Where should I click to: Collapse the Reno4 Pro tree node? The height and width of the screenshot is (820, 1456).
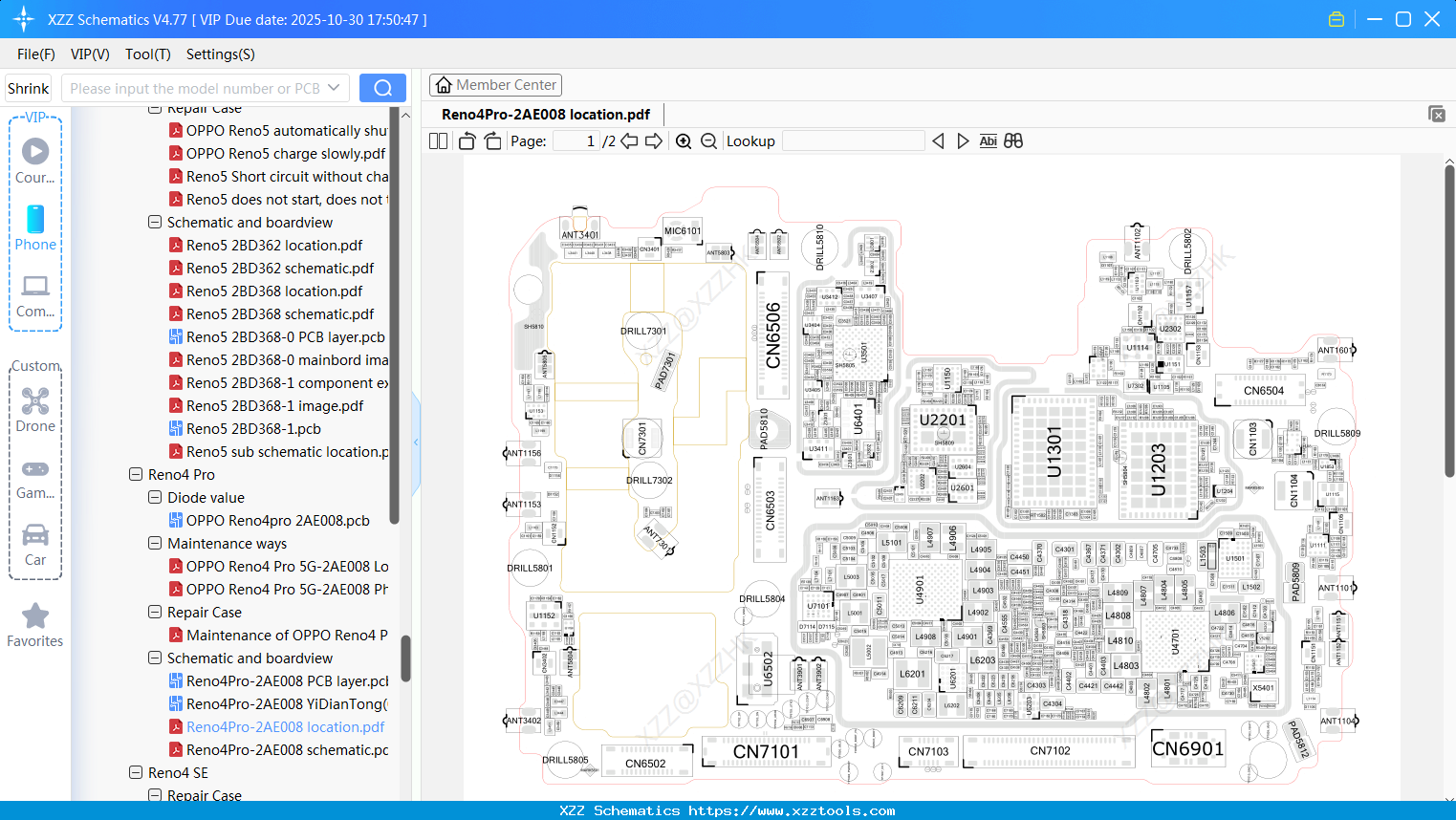tap(134, 474)
